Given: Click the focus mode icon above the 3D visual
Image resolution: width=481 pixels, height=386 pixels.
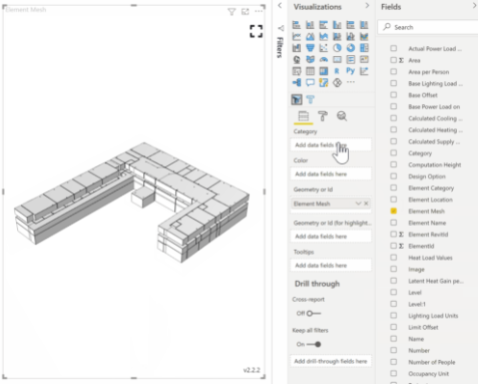Looking at the screenshot, I should (x=245, y=12).
